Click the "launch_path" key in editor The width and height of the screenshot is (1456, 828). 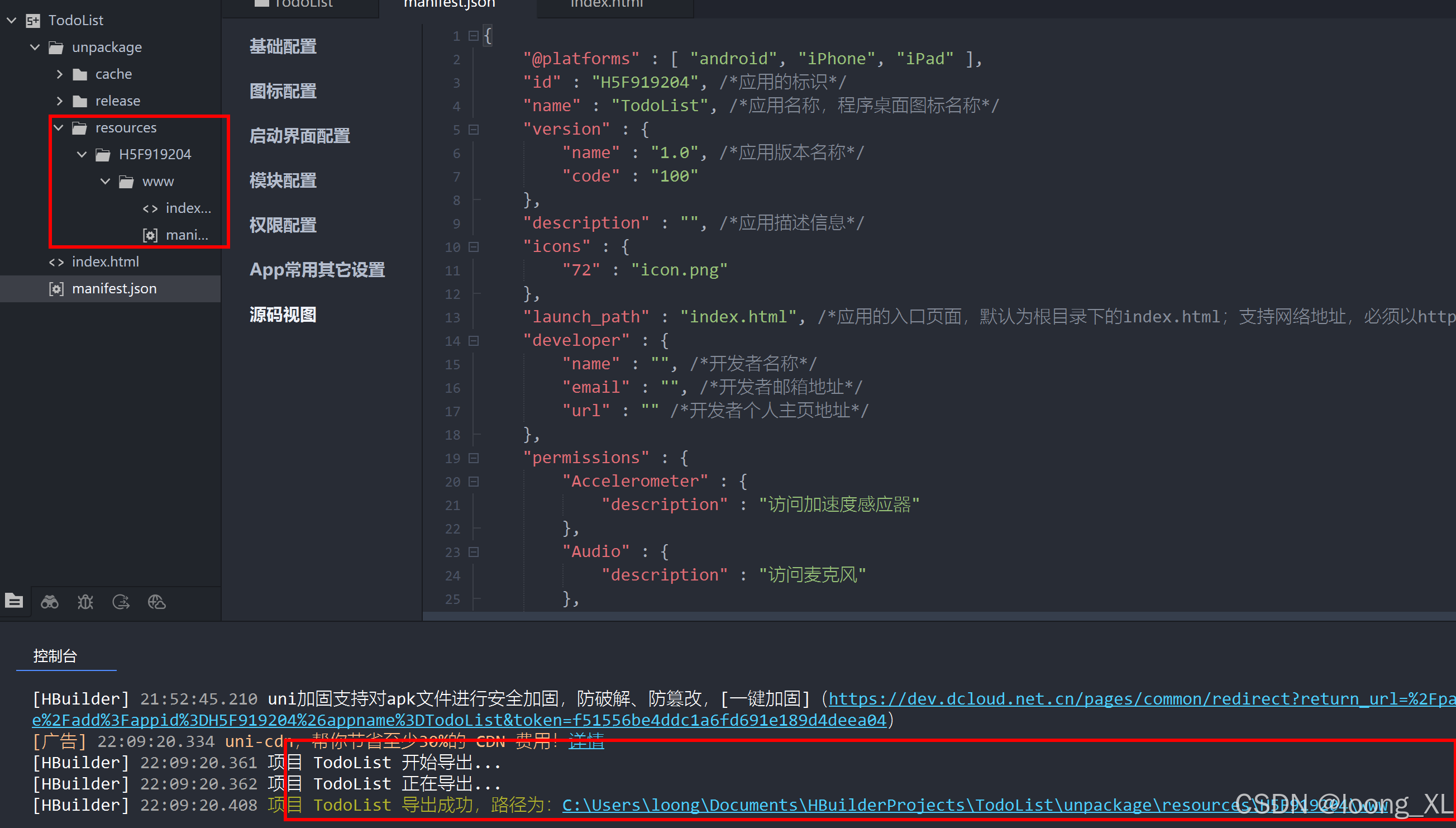586,317
